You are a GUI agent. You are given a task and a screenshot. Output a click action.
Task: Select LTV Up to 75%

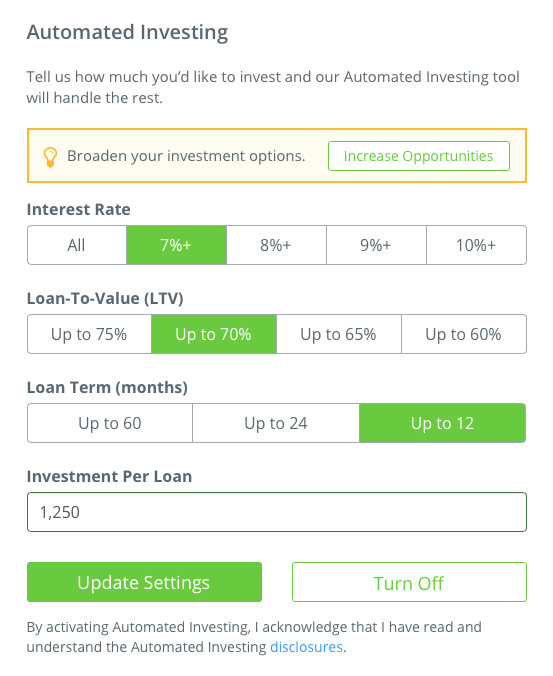tap(89, 334)
